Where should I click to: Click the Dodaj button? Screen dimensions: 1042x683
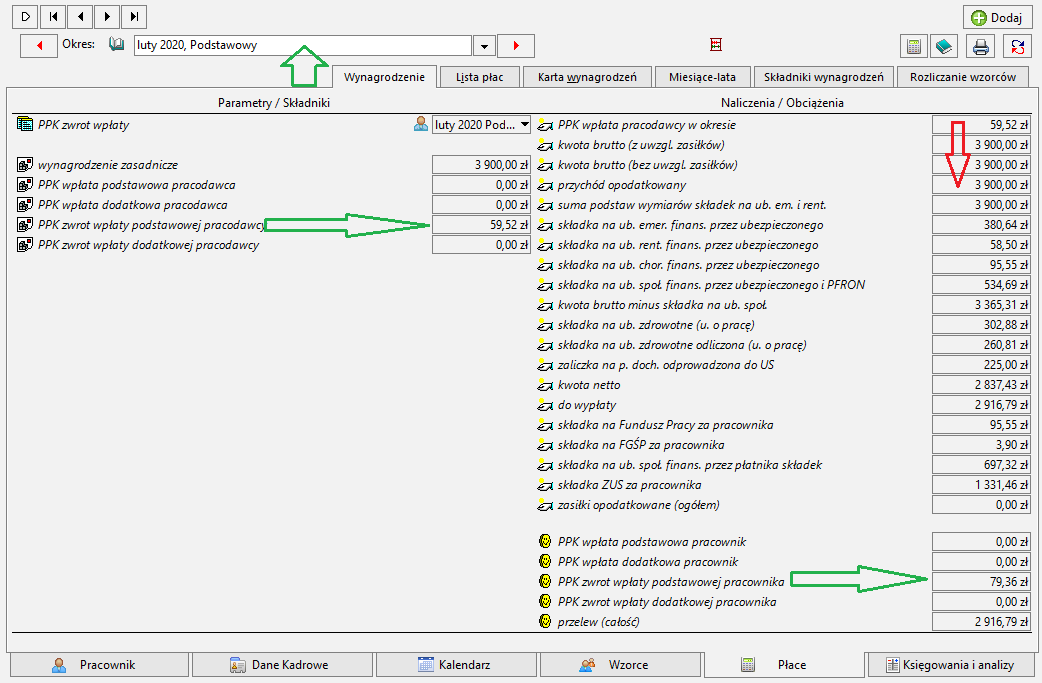997,17
